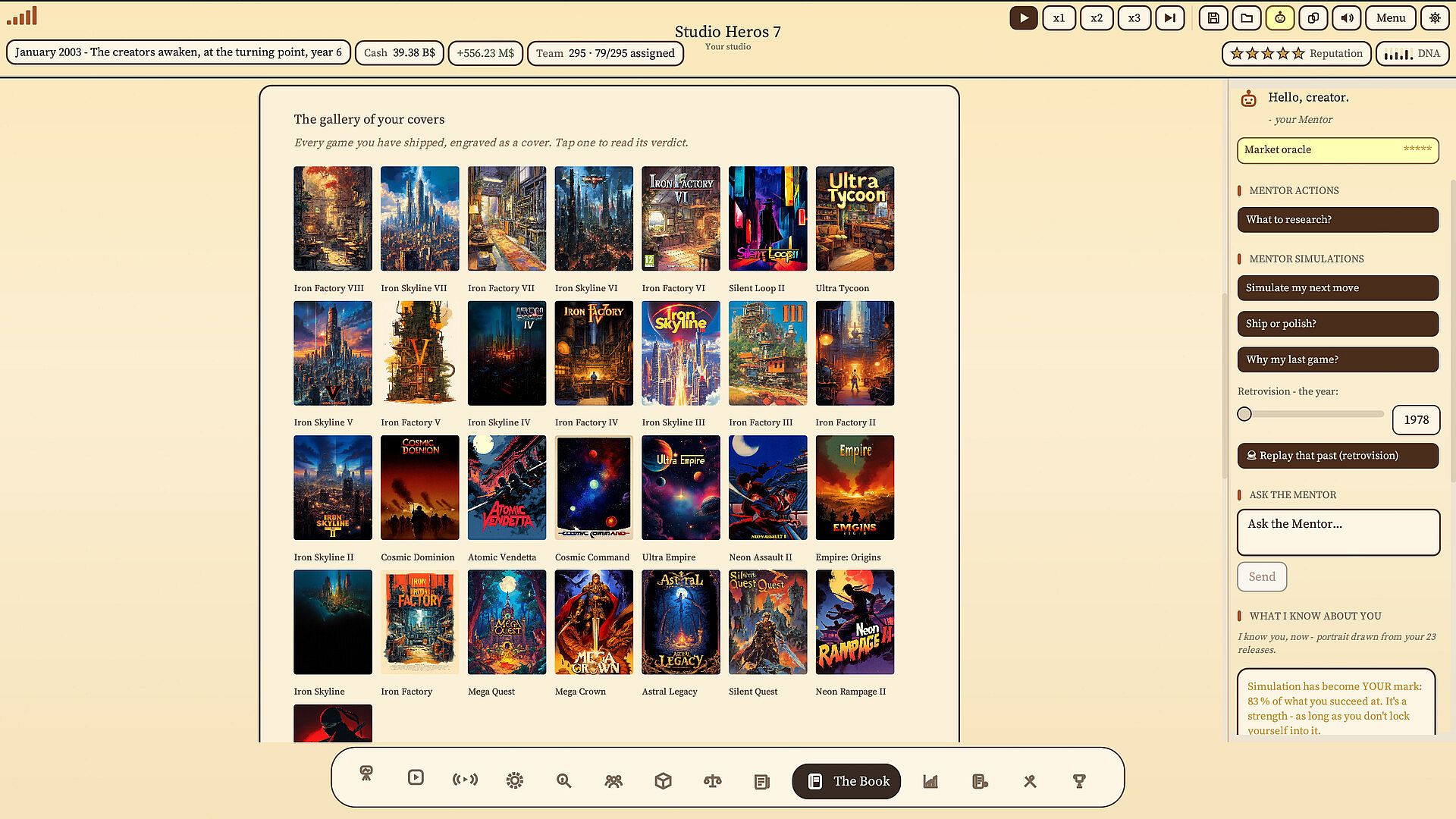Expand the Reputation stars panel
Image resolution: width=1456 pixels, height=819 pixels.
coord(1297,54)
